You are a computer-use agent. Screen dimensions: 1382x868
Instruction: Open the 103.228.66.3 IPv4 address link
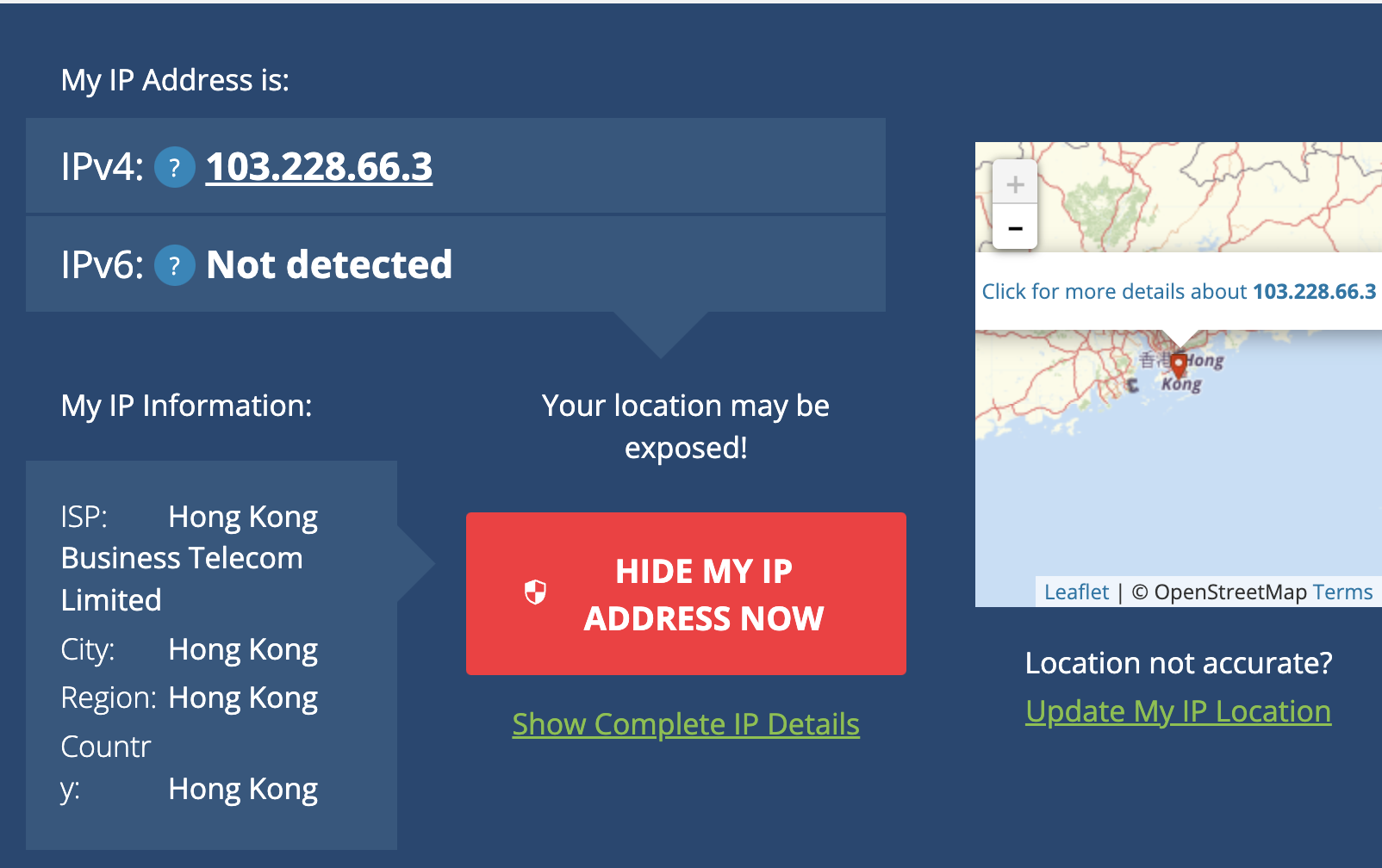tap(319, 167)
